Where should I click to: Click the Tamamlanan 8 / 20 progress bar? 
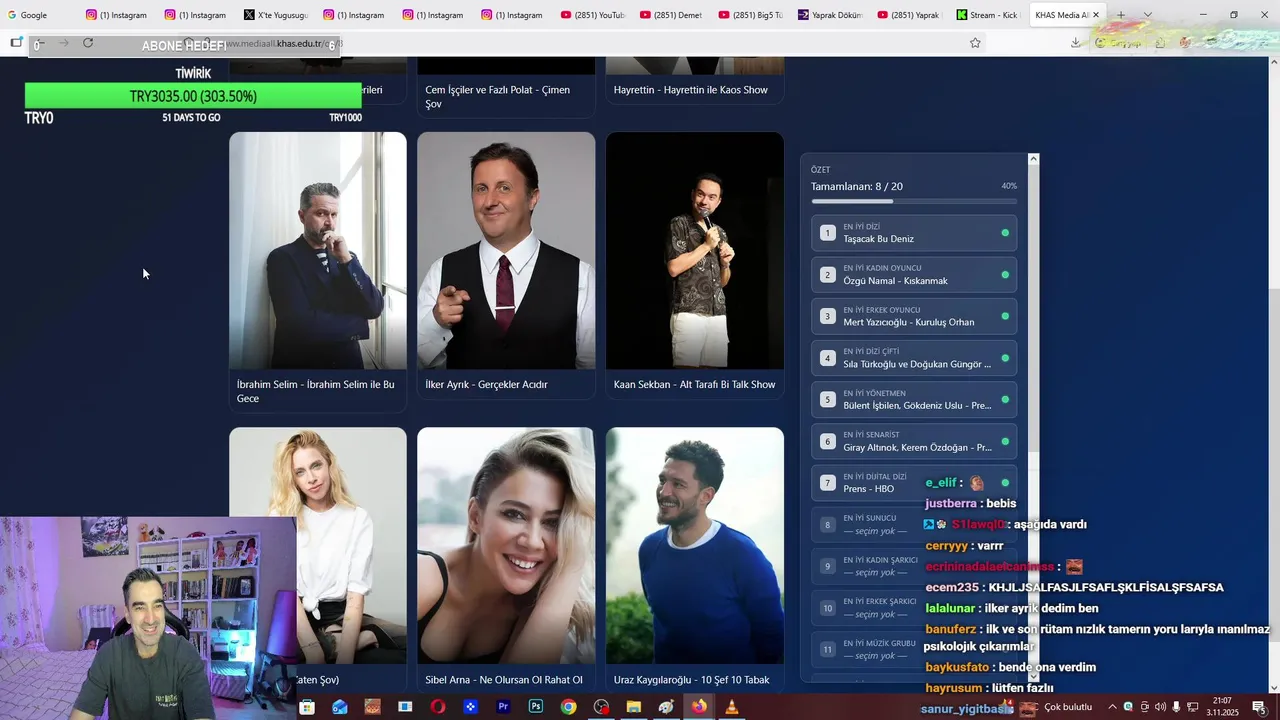point(914,201)
